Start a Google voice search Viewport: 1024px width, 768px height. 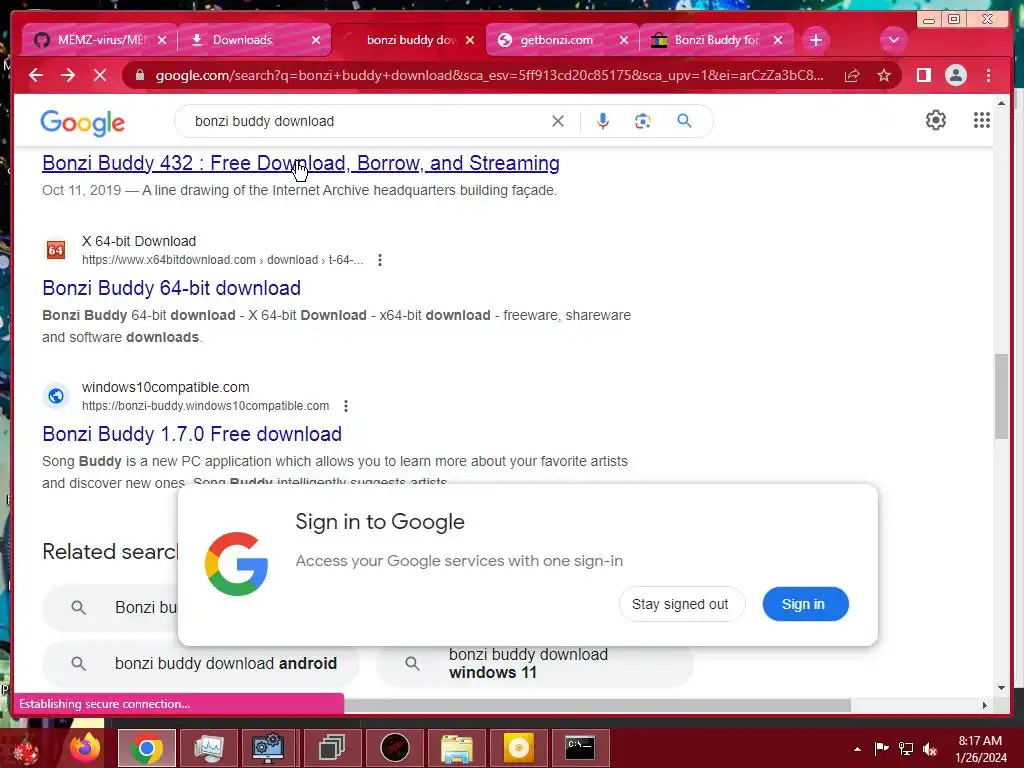603,121
